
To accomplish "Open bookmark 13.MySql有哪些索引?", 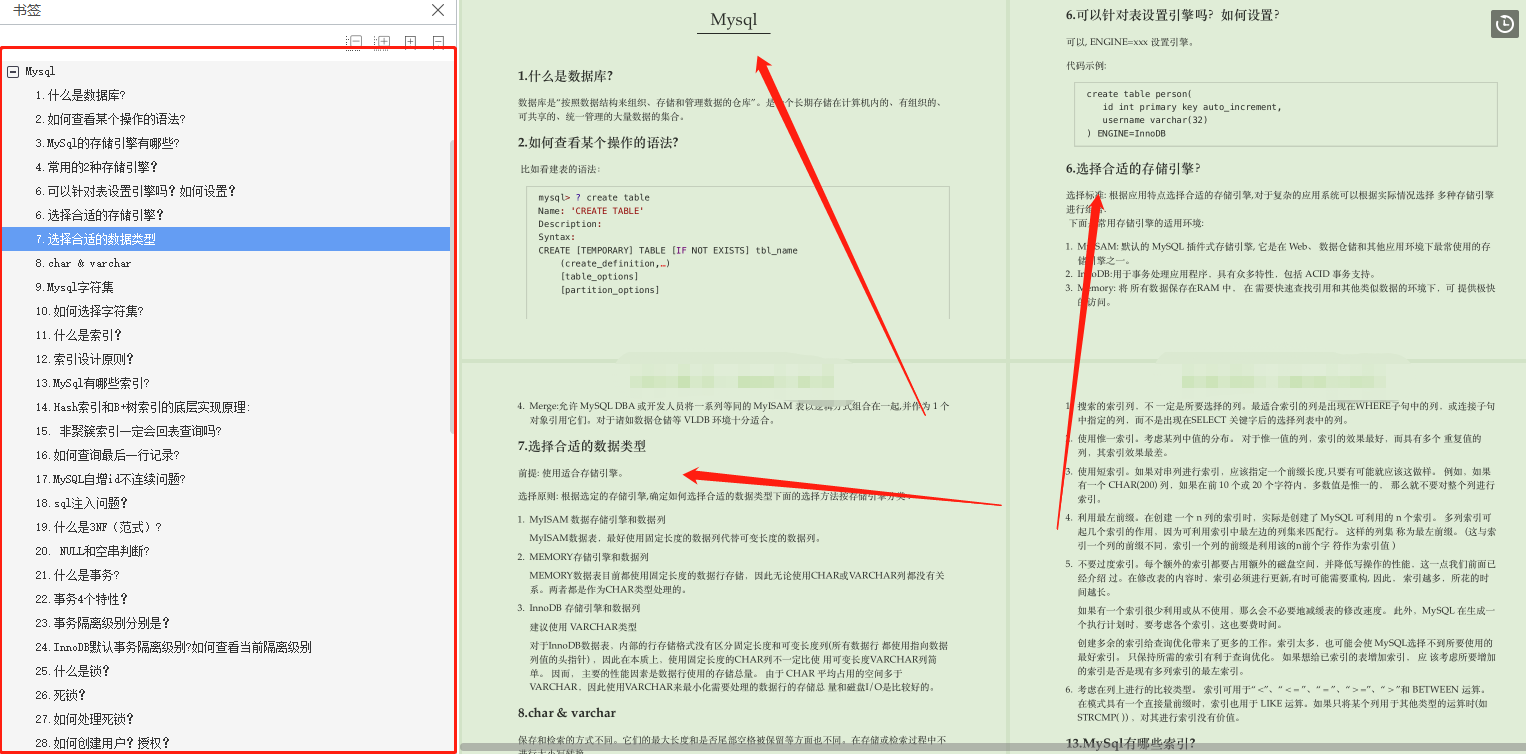I will click(92, 383).
